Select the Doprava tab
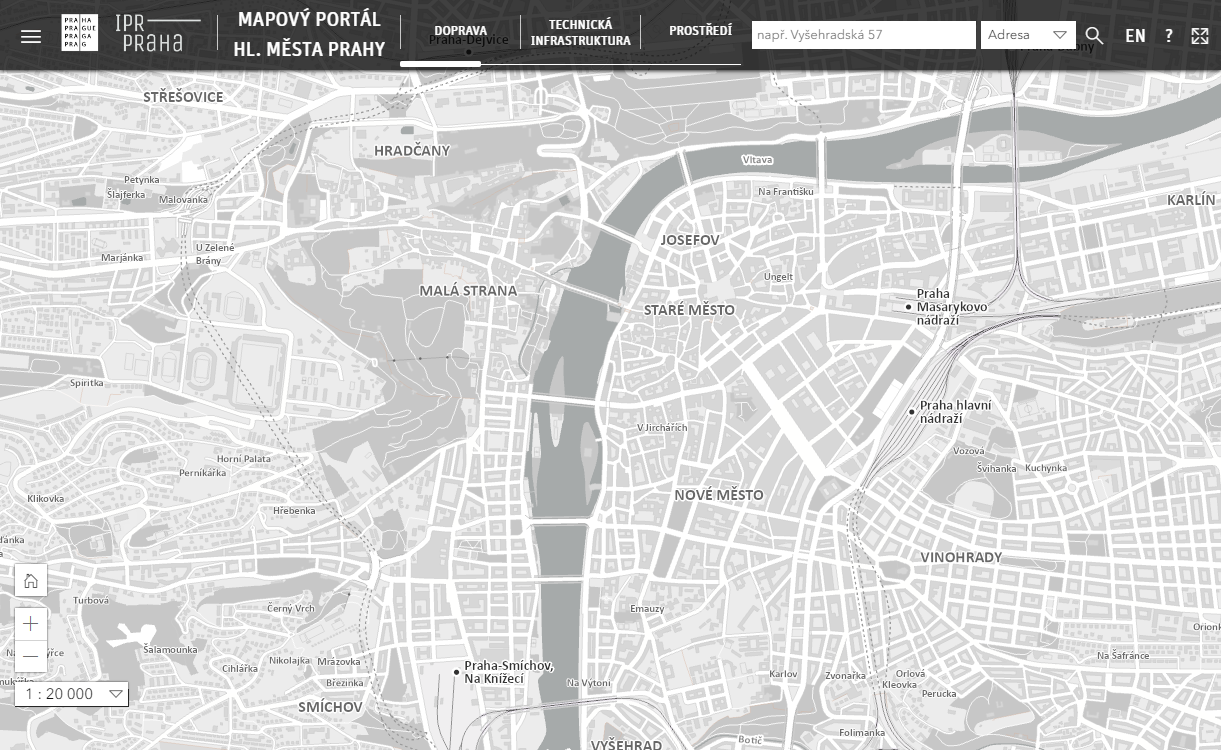The width and height of the screenshot is (1221, 750). (460, 31)
